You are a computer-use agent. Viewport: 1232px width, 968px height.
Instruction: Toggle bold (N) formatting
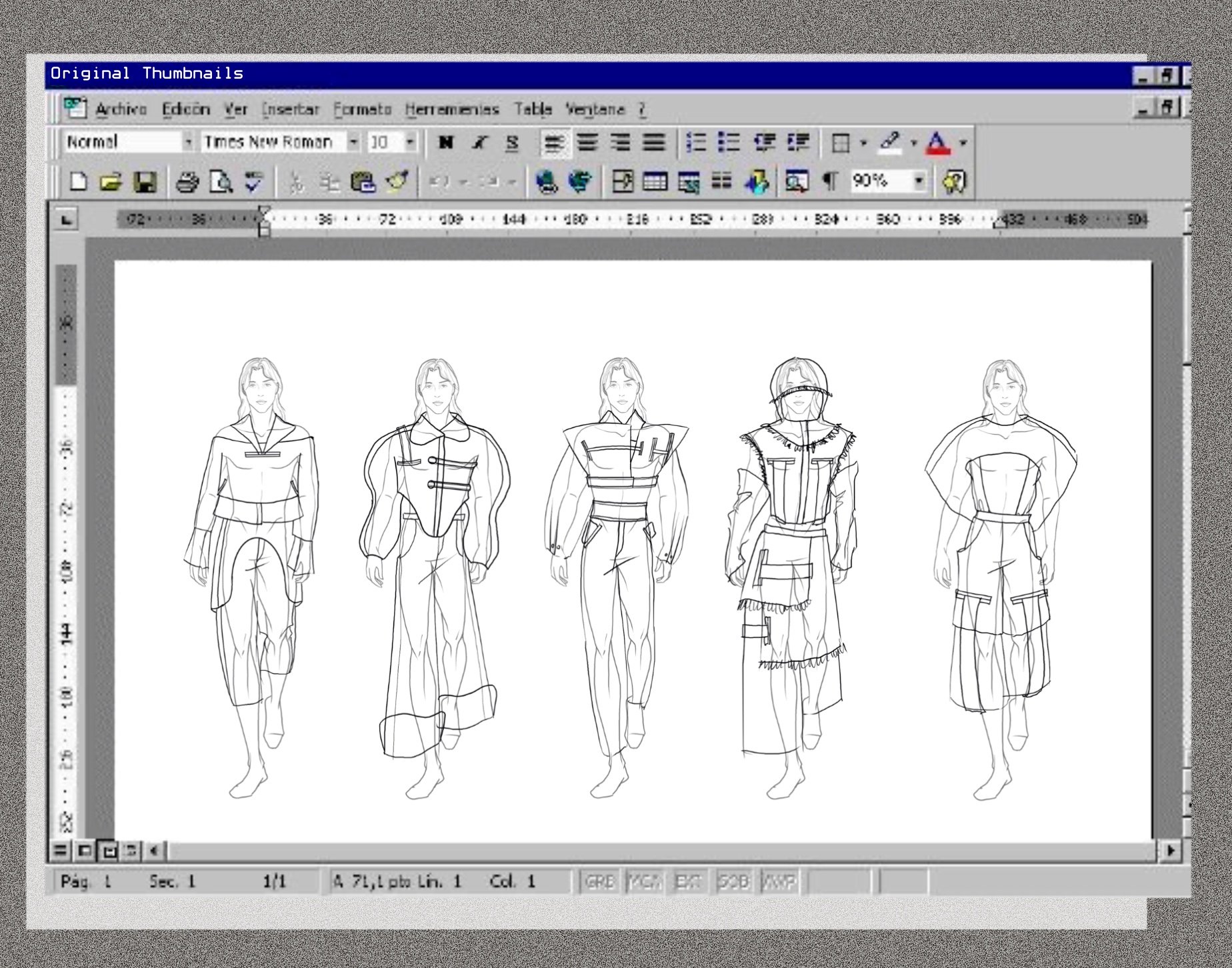(x=446, y=142)
